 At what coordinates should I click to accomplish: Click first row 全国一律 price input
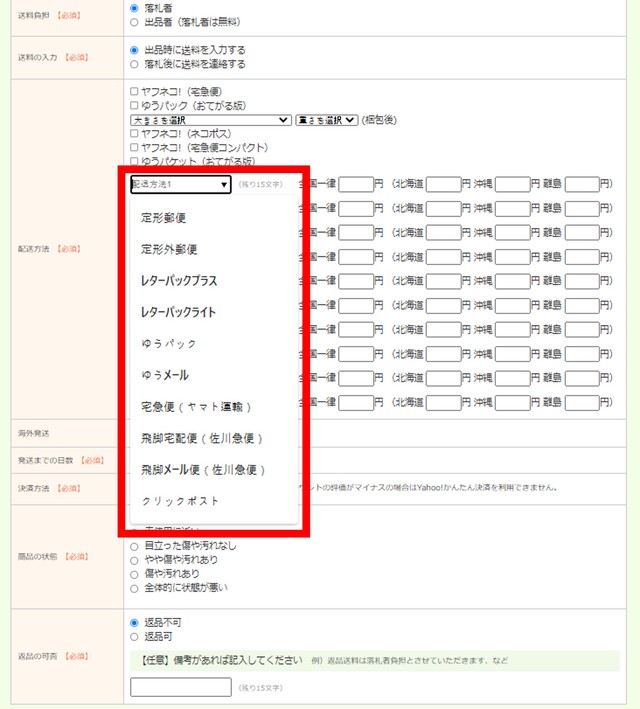355,184
